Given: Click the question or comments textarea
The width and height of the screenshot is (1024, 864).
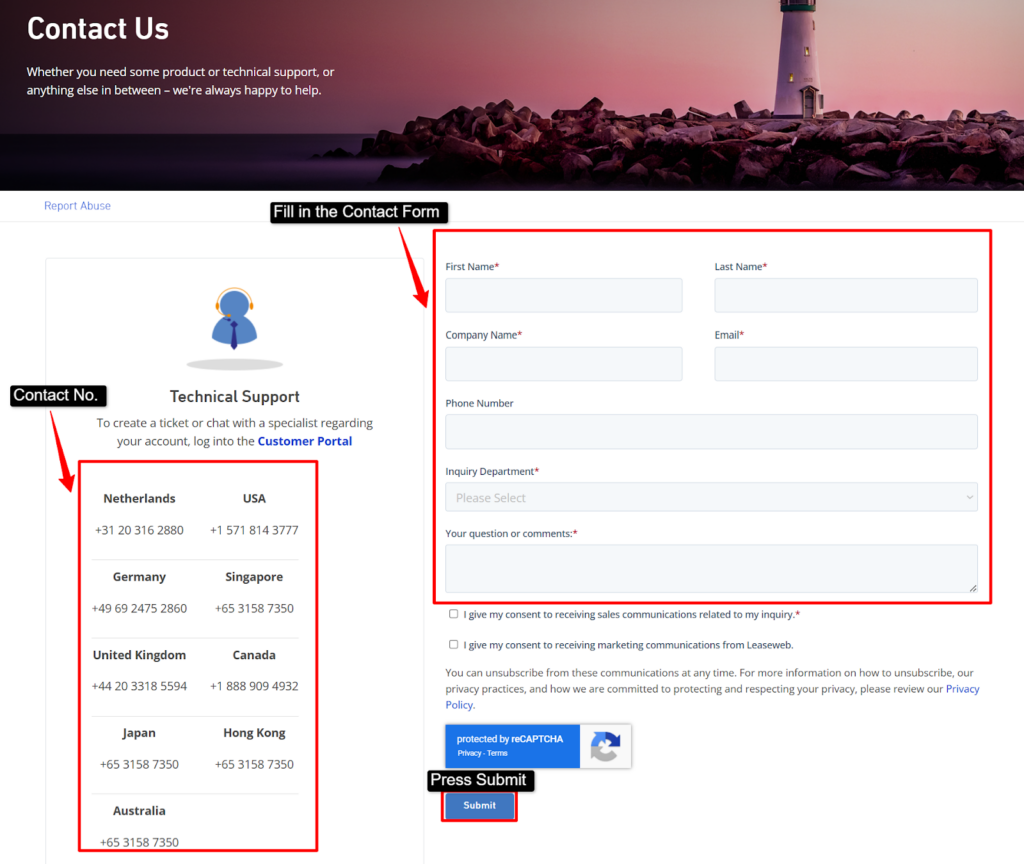Looking at the screenshot, I should point(711,568).
